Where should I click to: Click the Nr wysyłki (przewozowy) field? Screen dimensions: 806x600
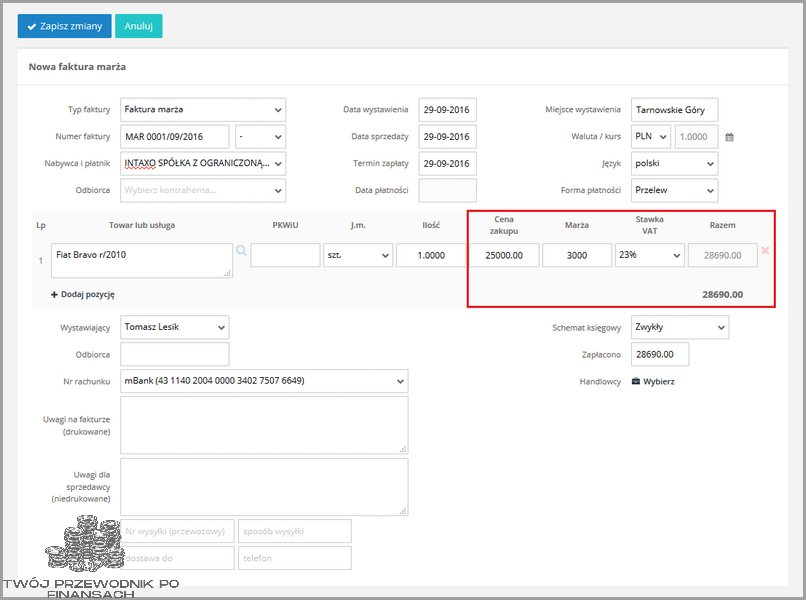click(x=177, y=531)
